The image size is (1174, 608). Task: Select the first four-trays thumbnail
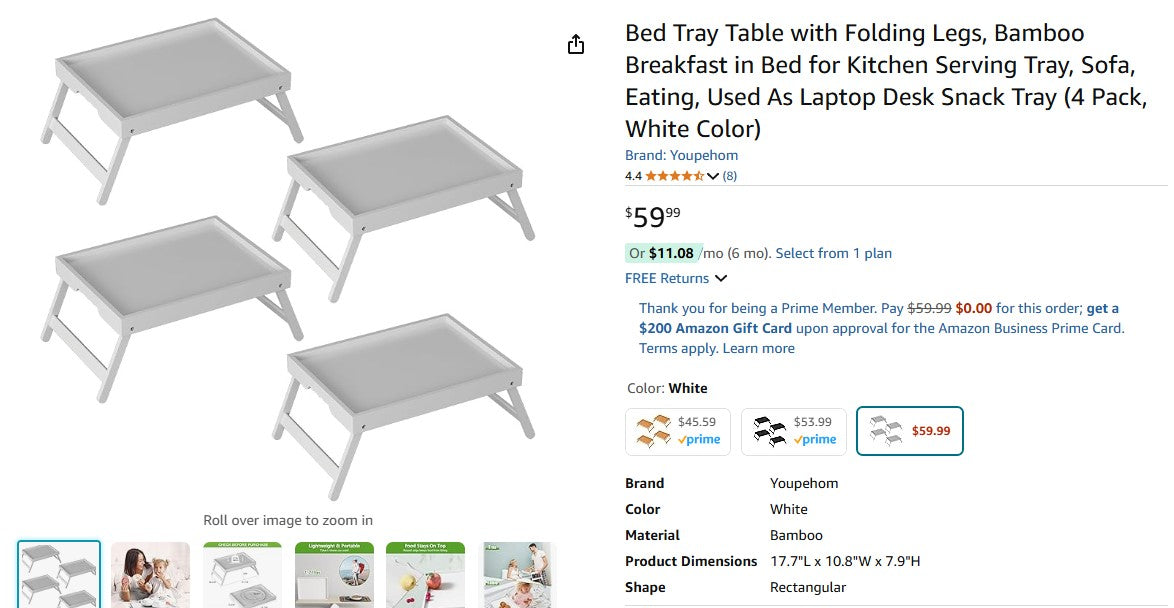(x=59, y=575)
